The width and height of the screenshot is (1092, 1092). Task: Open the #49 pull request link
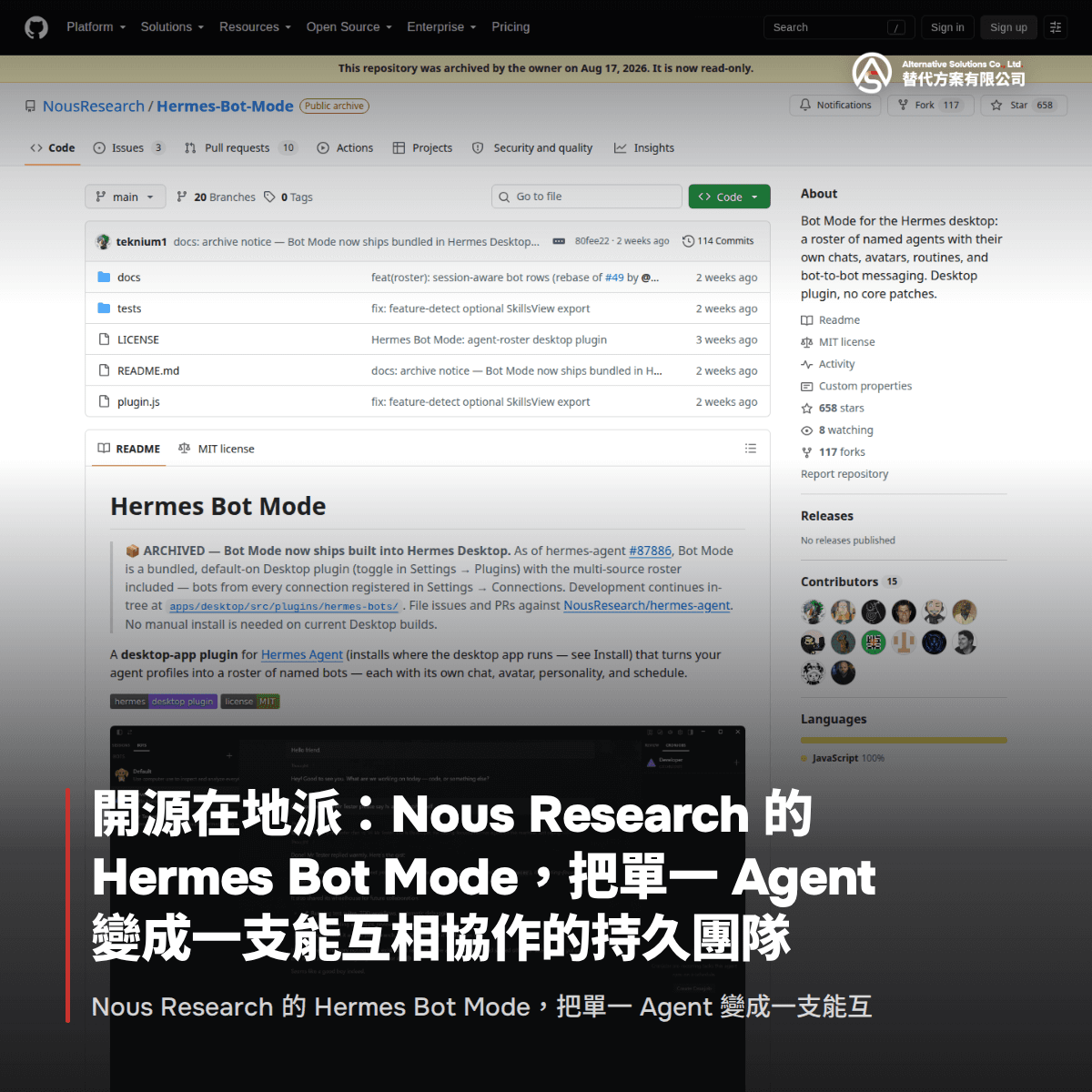[615, 278]
